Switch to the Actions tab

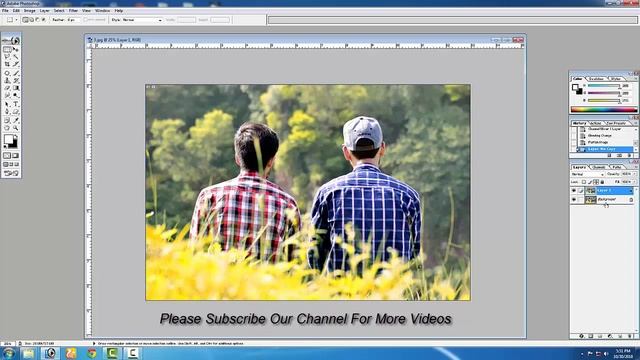[596, 123]
